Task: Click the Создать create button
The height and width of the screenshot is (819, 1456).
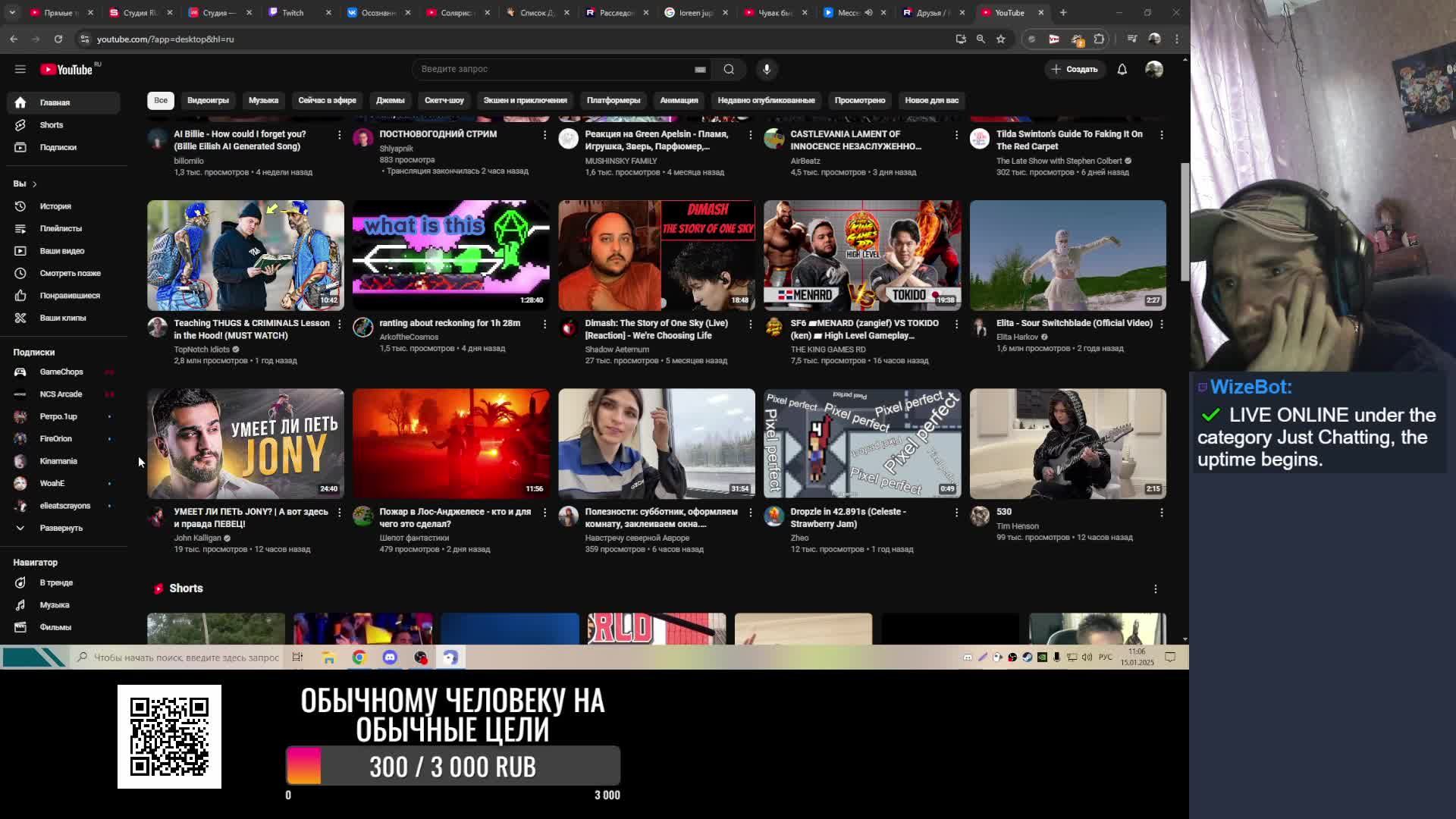Action: [1075, 69]
